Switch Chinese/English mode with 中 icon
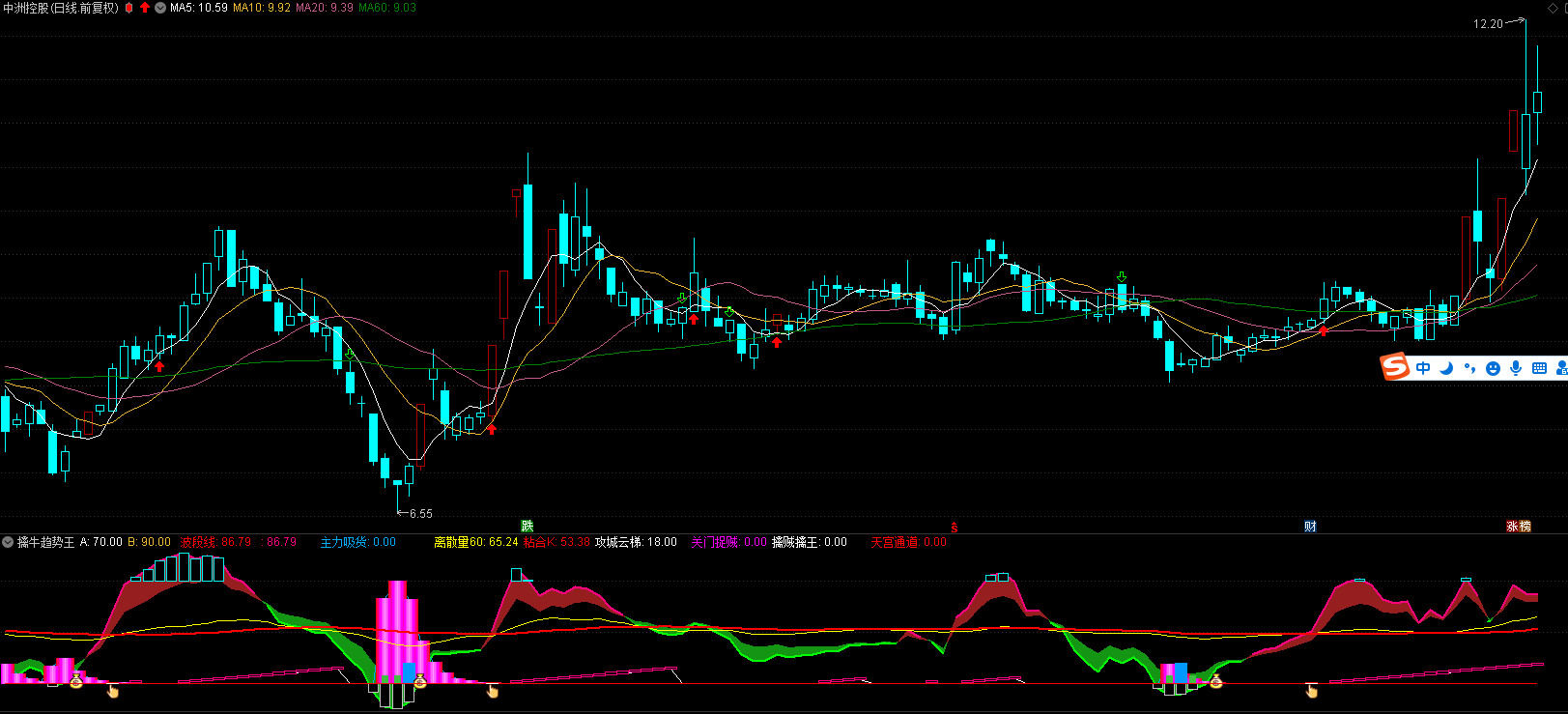 (1423, 368)
